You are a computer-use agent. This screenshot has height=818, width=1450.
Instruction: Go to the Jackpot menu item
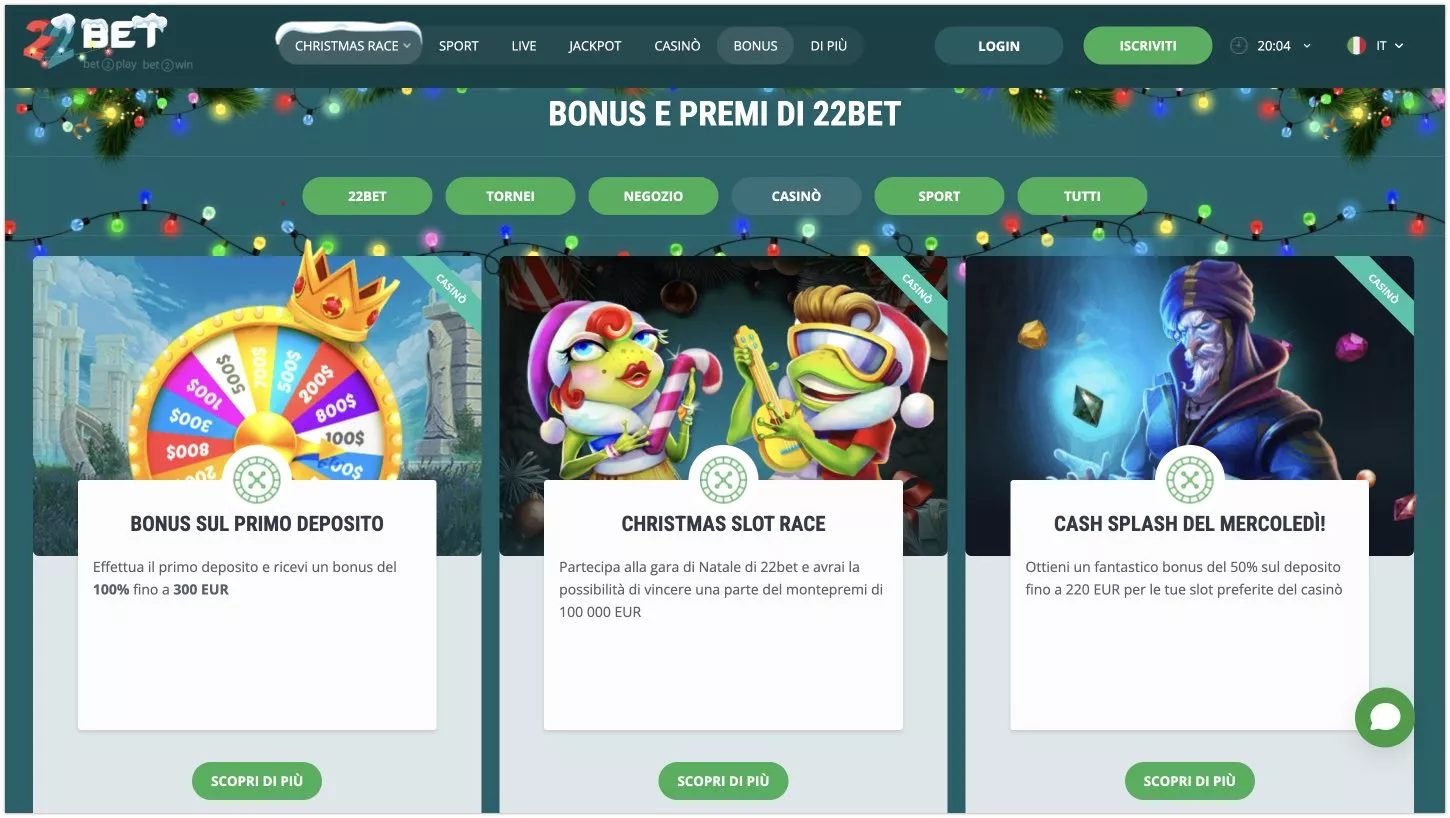point(595,46)
